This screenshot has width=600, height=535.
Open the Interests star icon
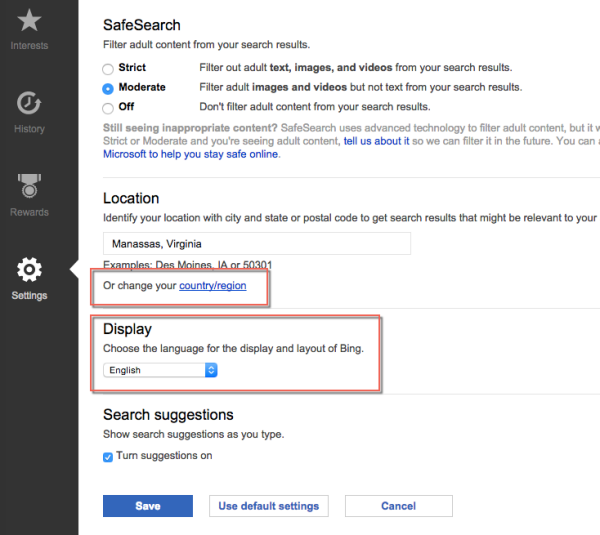[x=30, y=20]
